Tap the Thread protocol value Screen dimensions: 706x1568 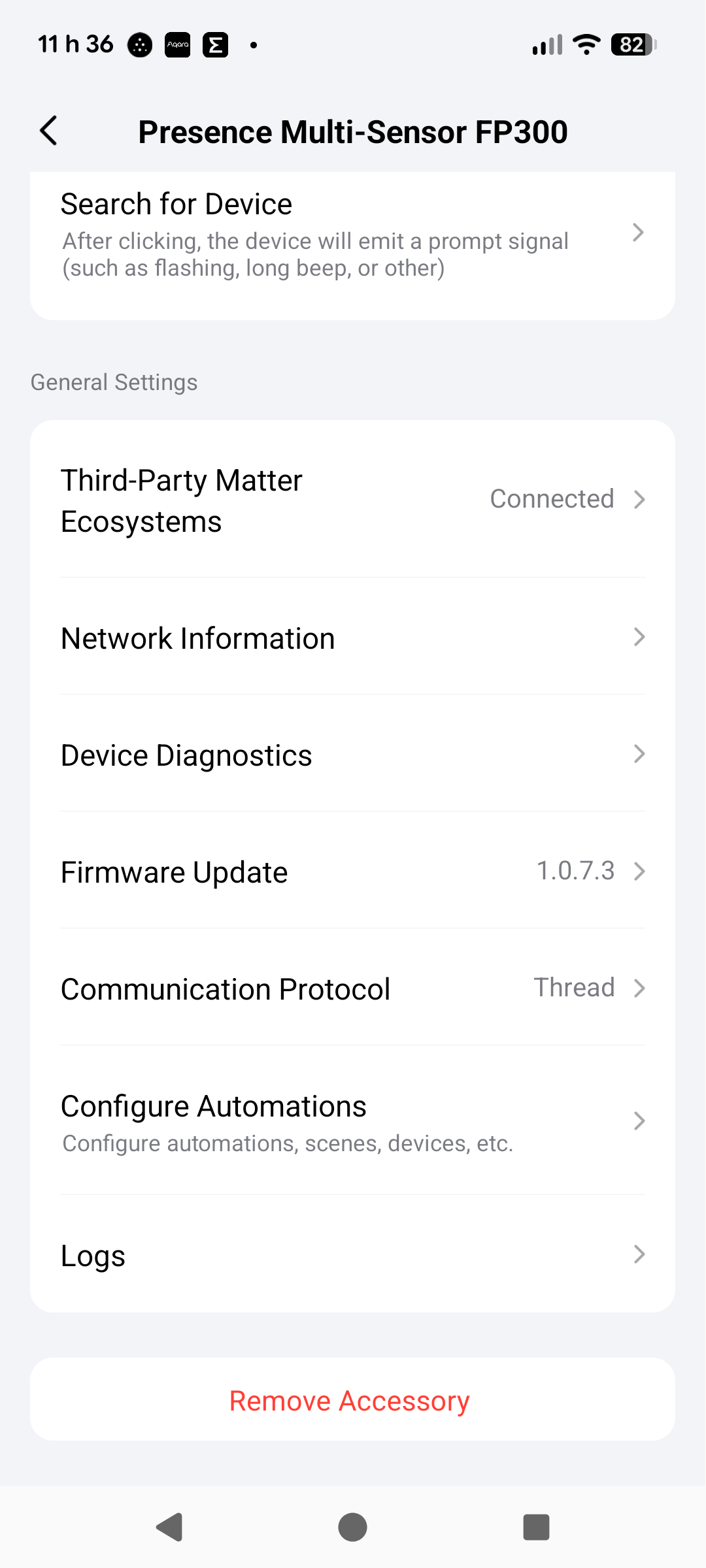point(574,988)
